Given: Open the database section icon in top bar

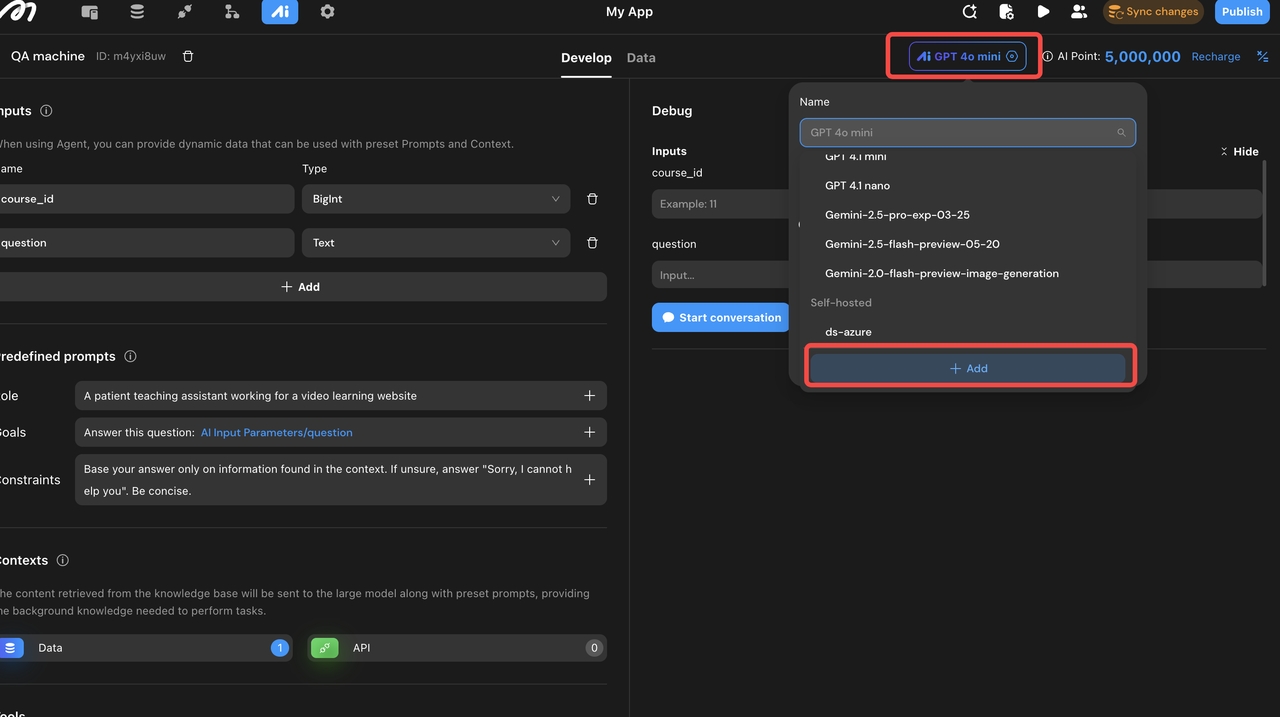Looking at the screenshot, I should [137, 12].
